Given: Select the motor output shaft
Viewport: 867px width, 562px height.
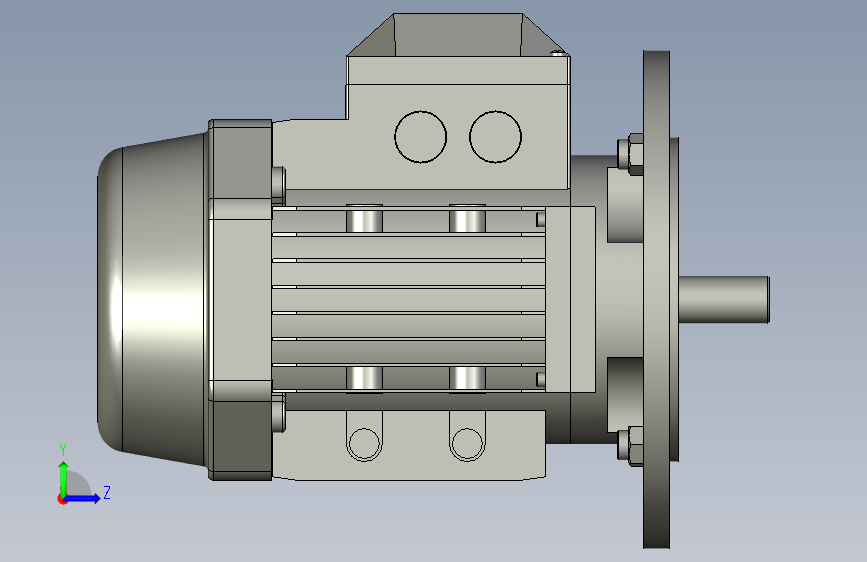Looking at the screenshot, I should [724, 299].
